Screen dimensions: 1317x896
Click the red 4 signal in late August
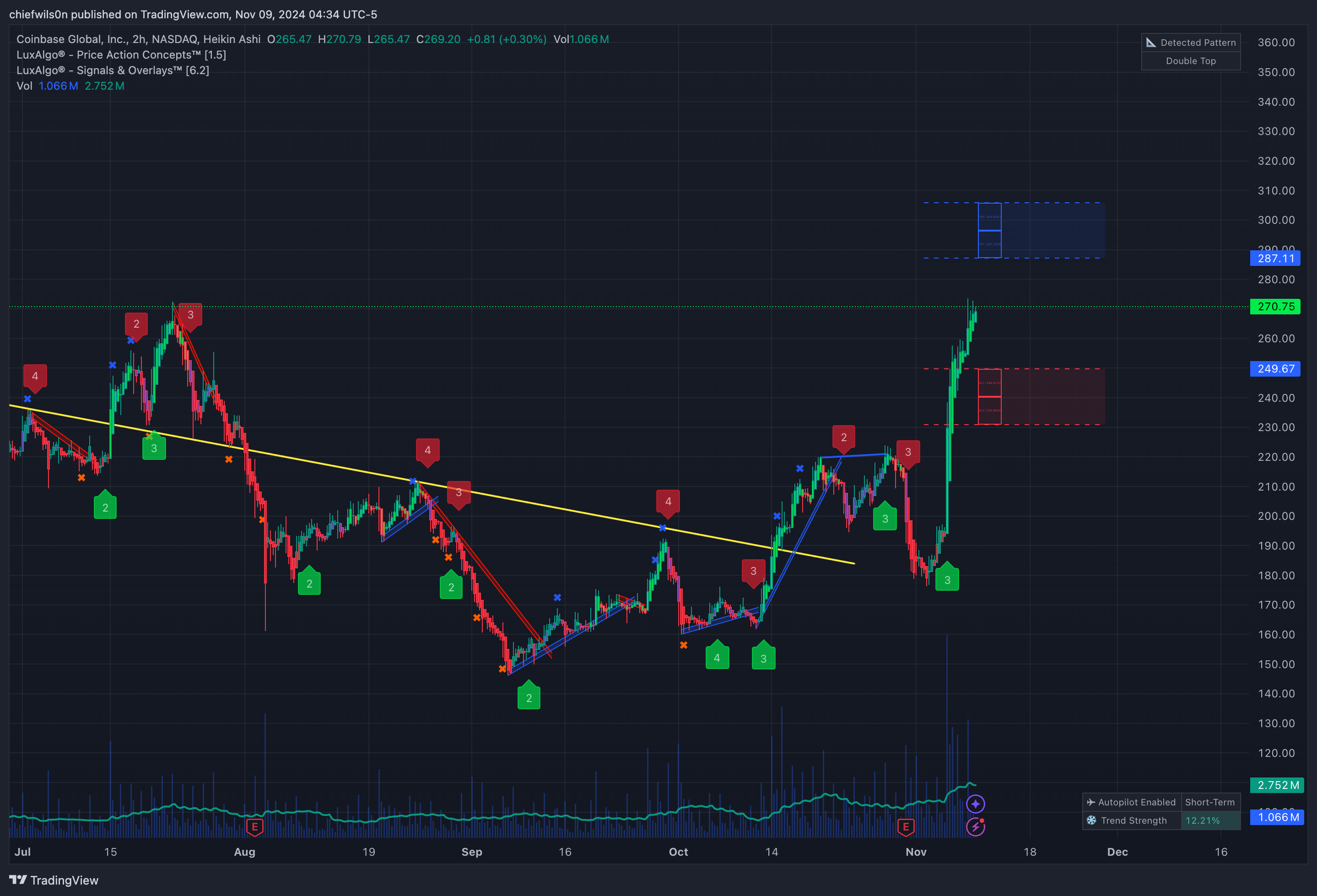coord(427,452)
